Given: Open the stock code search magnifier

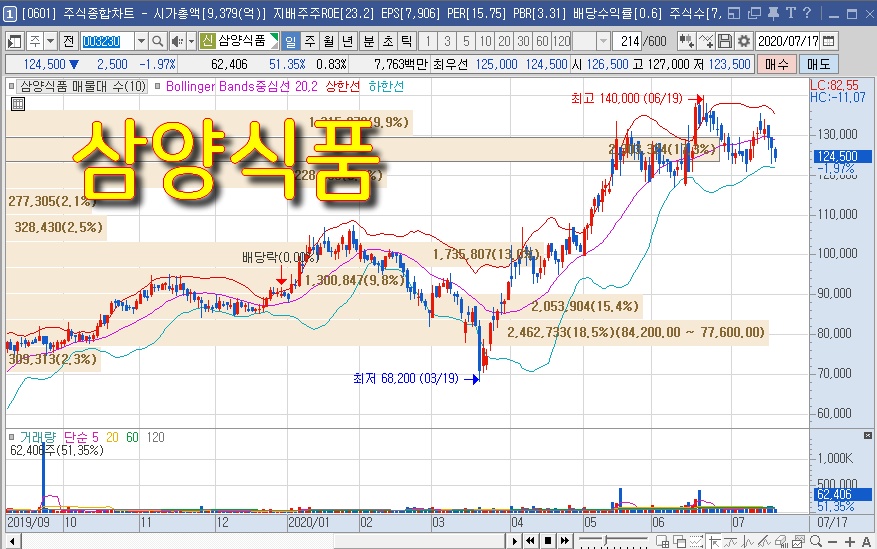Looking at the screenshot, I should [x=158, y=41].
